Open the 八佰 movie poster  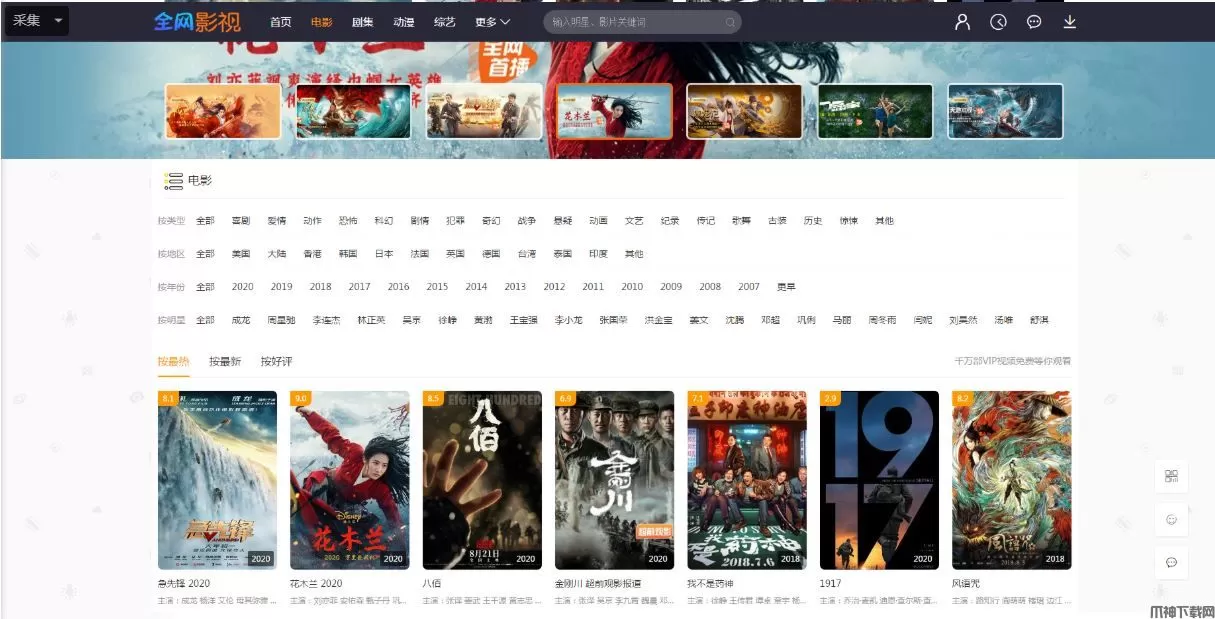pos(482,480)
